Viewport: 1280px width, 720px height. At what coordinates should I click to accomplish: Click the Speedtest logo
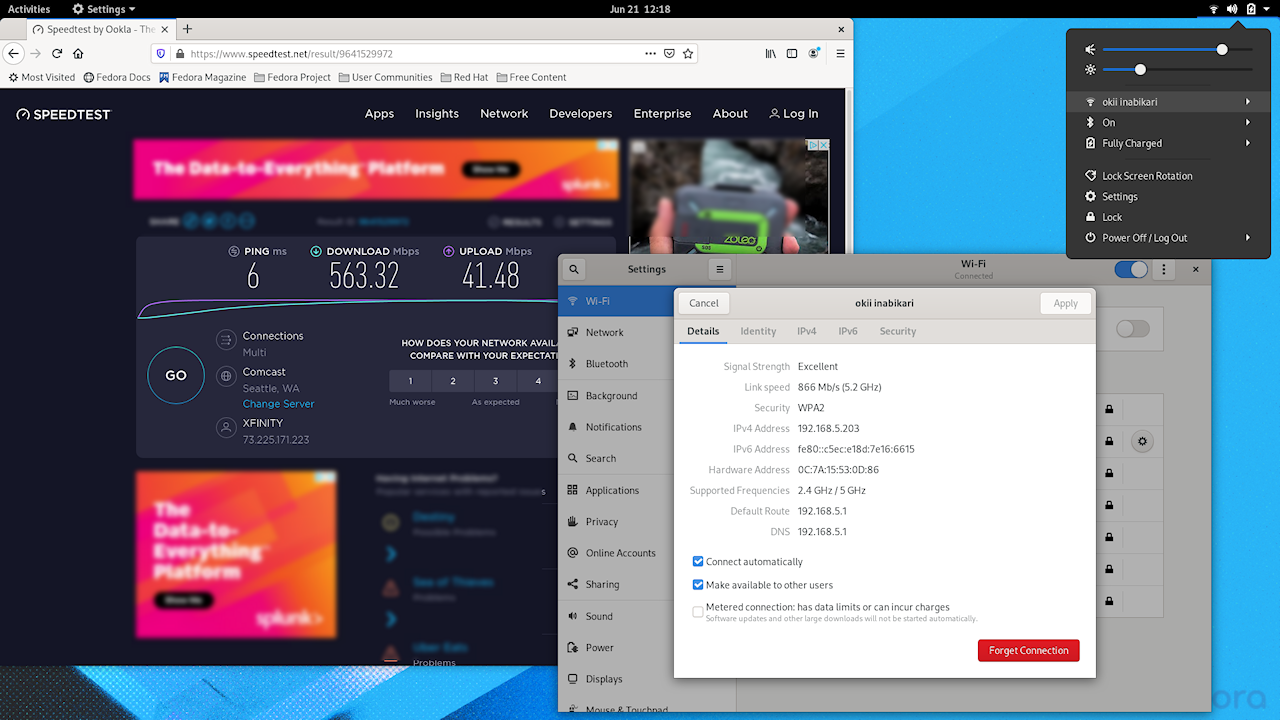[63, 114]
